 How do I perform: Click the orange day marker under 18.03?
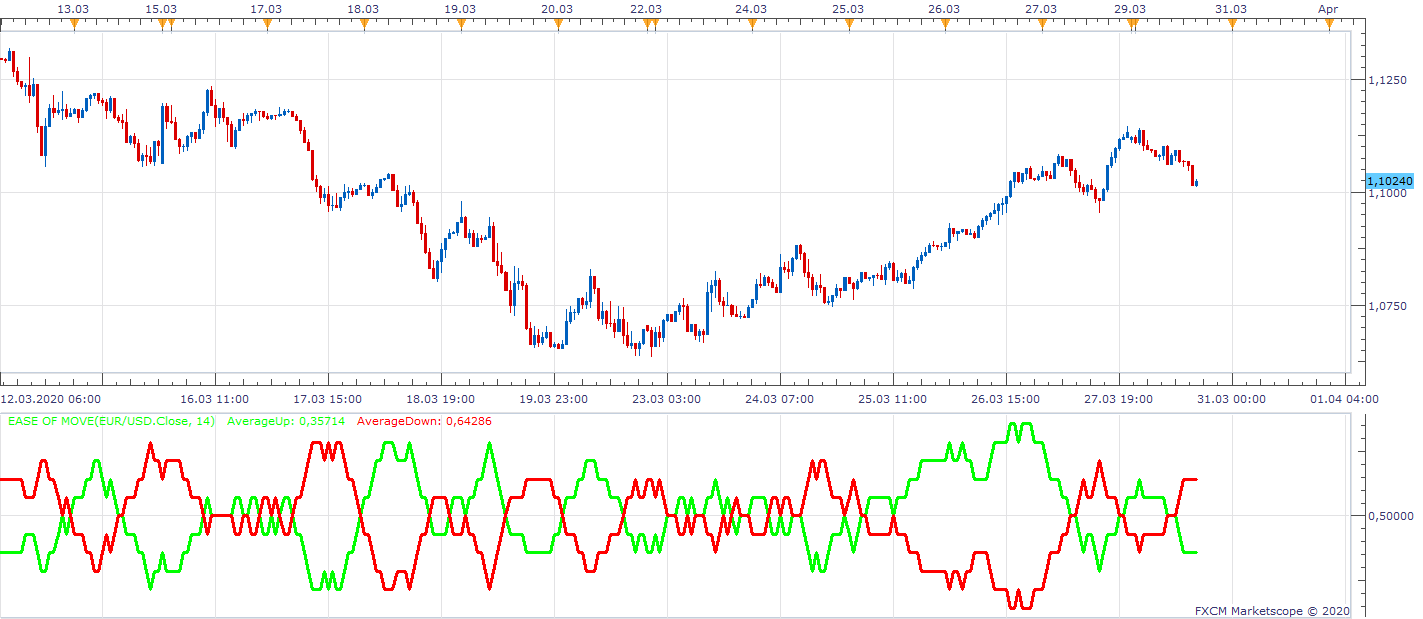[364, 25]
